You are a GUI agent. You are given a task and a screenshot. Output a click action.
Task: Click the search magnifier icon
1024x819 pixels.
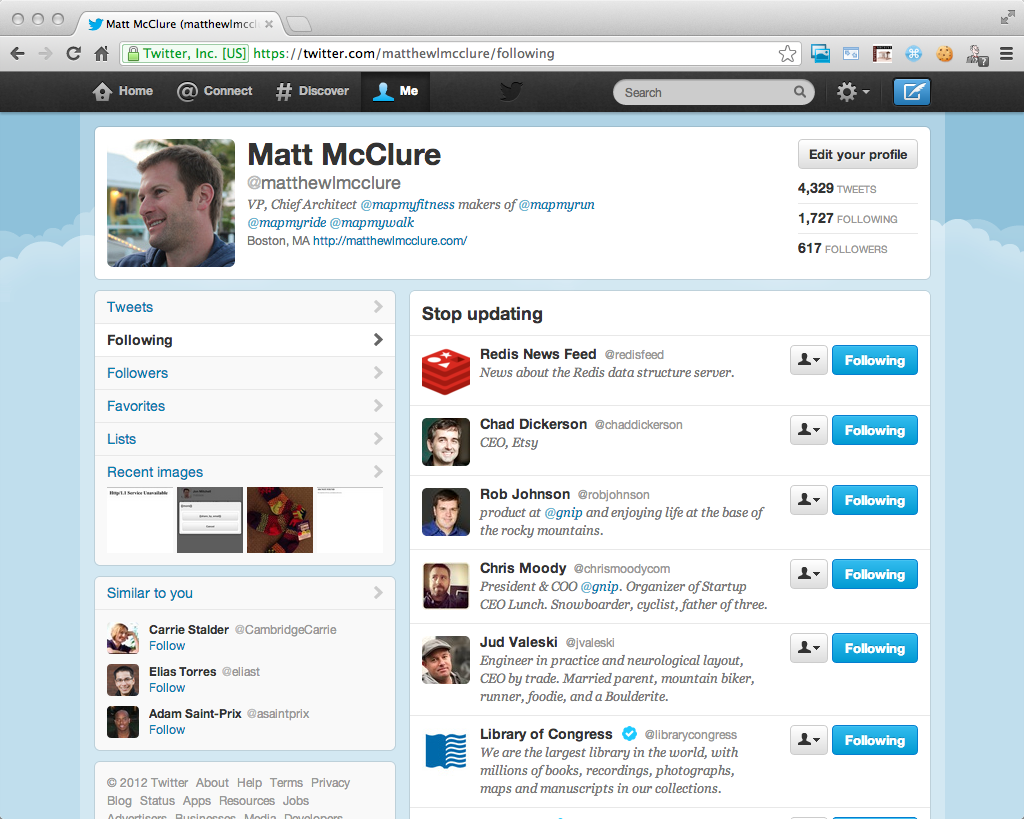pos(799,92)
